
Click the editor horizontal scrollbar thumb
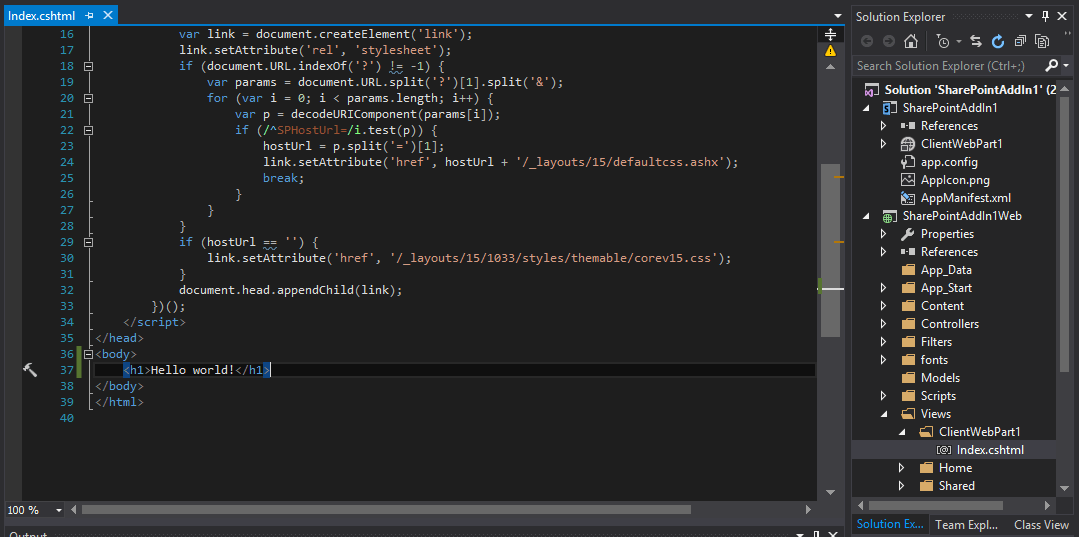point(386,509)
